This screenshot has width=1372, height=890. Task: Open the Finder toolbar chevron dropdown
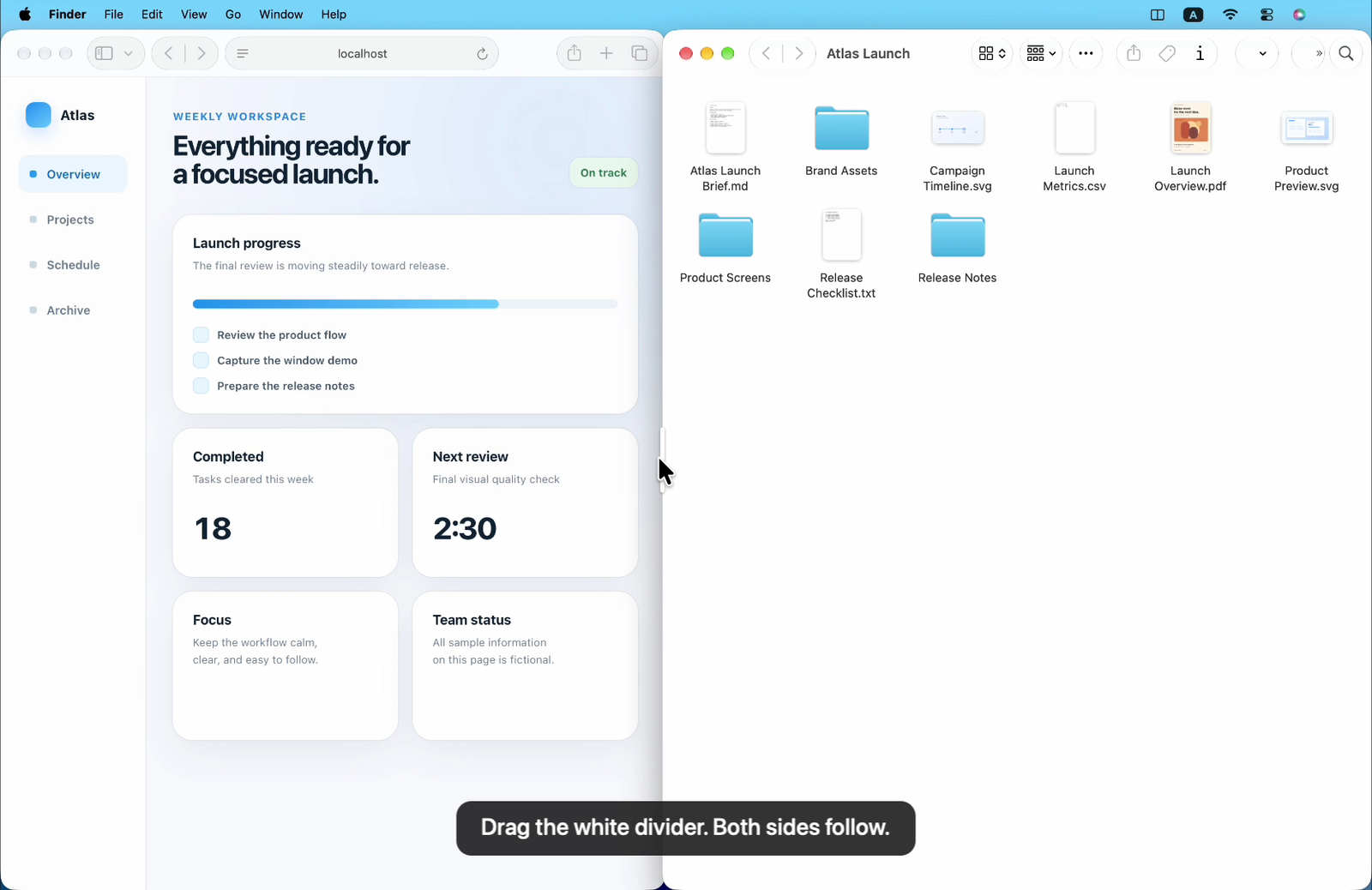[x=1262, y=53]
